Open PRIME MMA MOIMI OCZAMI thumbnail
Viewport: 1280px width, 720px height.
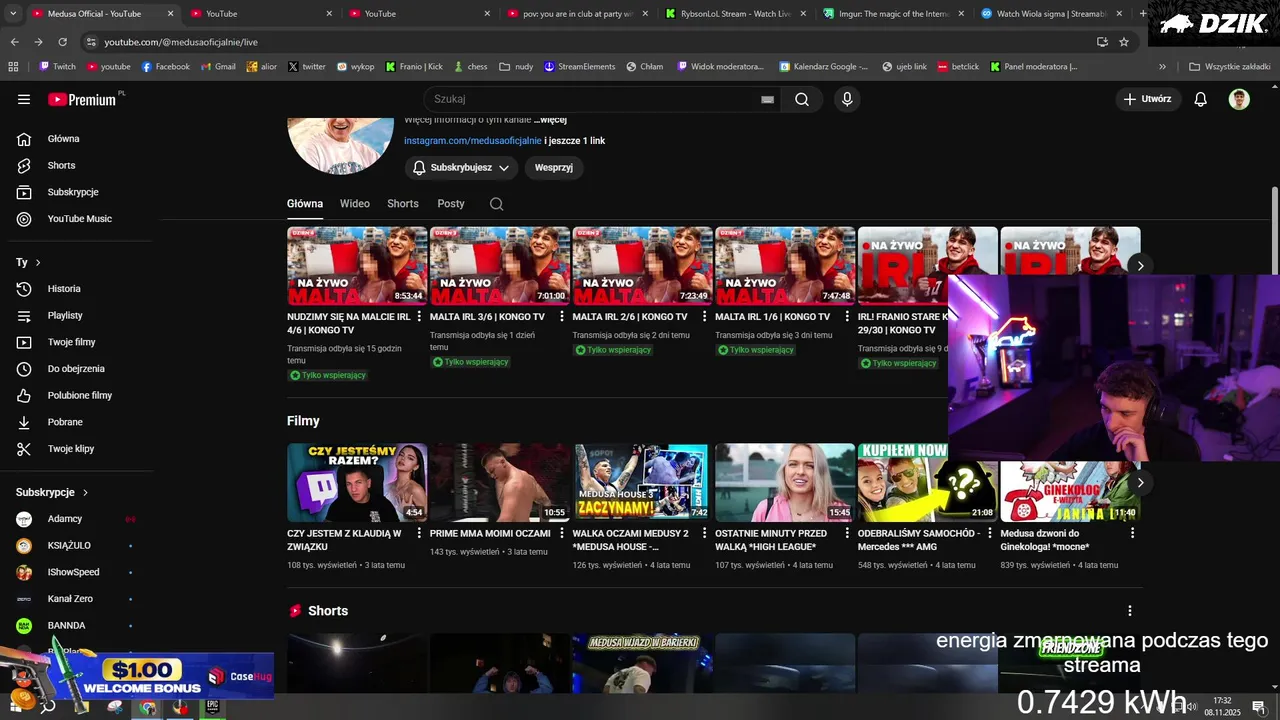click(x=500, y=483)
